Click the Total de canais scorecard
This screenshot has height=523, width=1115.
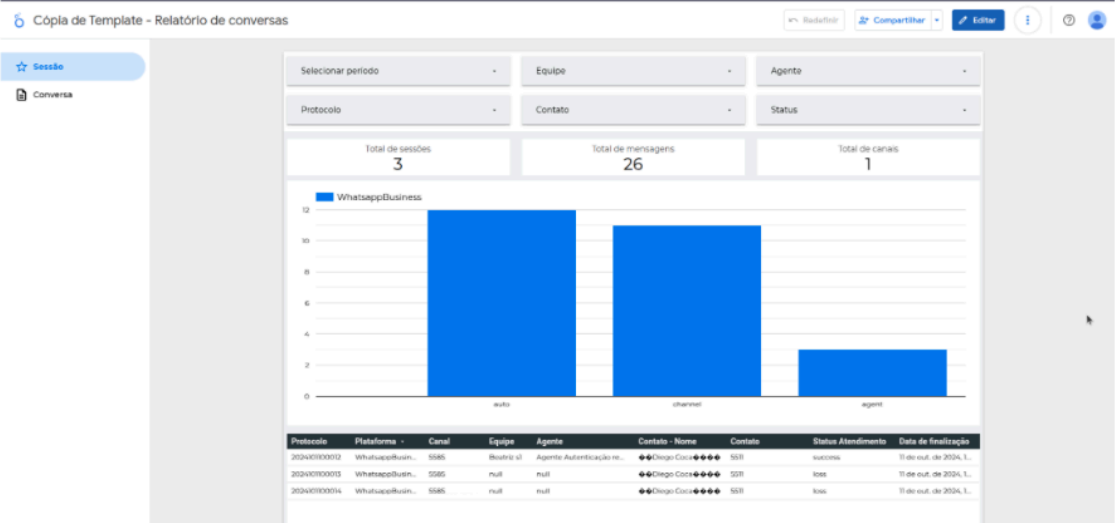(x=868, y=157)
